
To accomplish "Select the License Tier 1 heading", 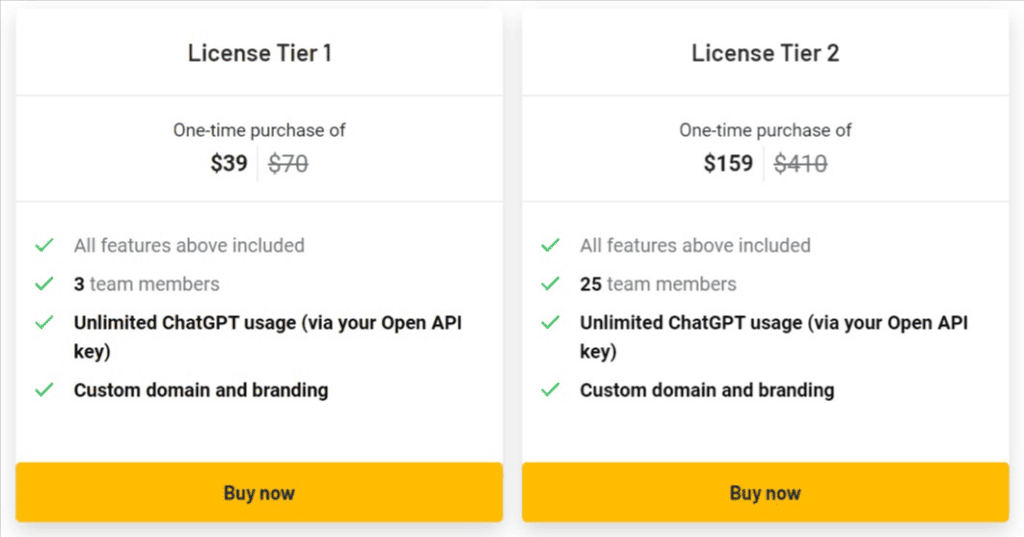I will point(259,53).
